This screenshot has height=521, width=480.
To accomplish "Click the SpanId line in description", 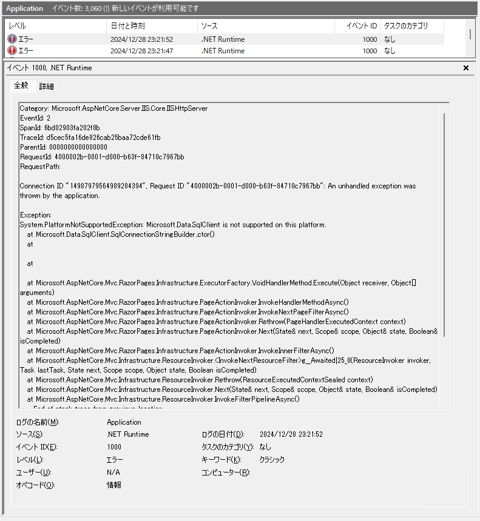I will [x=60, y=128].
